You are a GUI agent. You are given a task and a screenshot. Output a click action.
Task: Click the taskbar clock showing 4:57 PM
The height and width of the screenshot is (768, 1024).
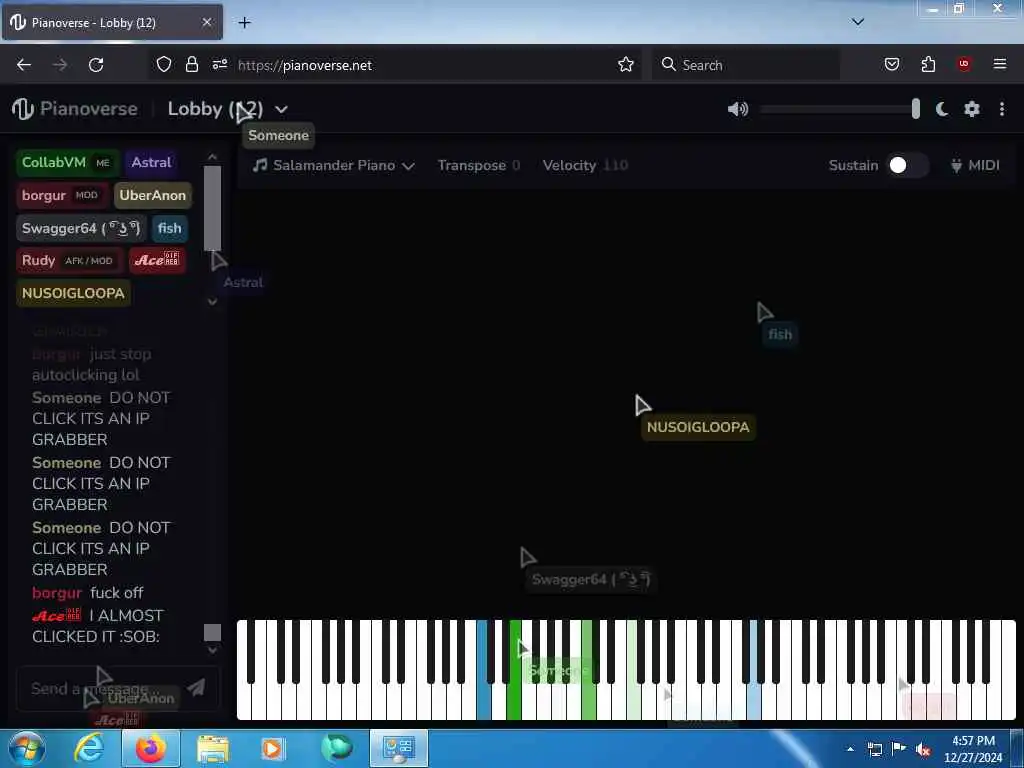pyautogui.click(x=973, y=749)
